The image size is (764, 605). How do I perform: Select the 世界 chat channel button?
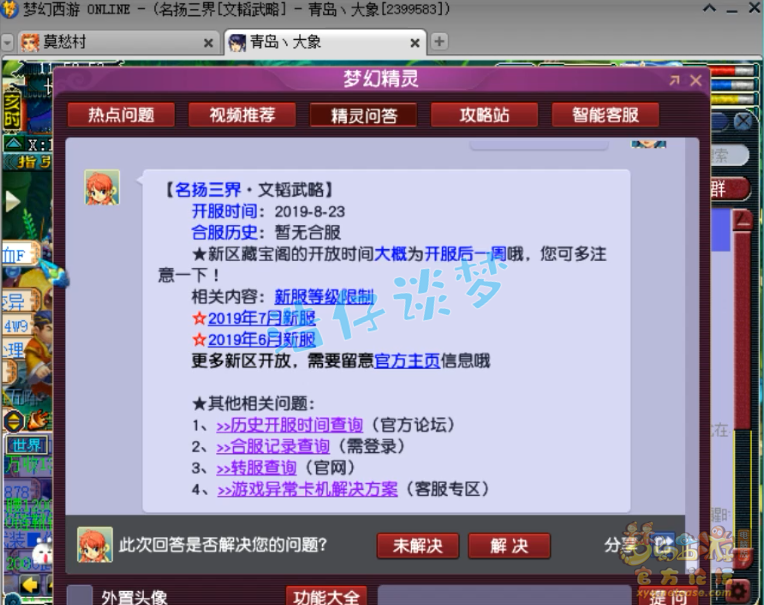click(27, 445)
